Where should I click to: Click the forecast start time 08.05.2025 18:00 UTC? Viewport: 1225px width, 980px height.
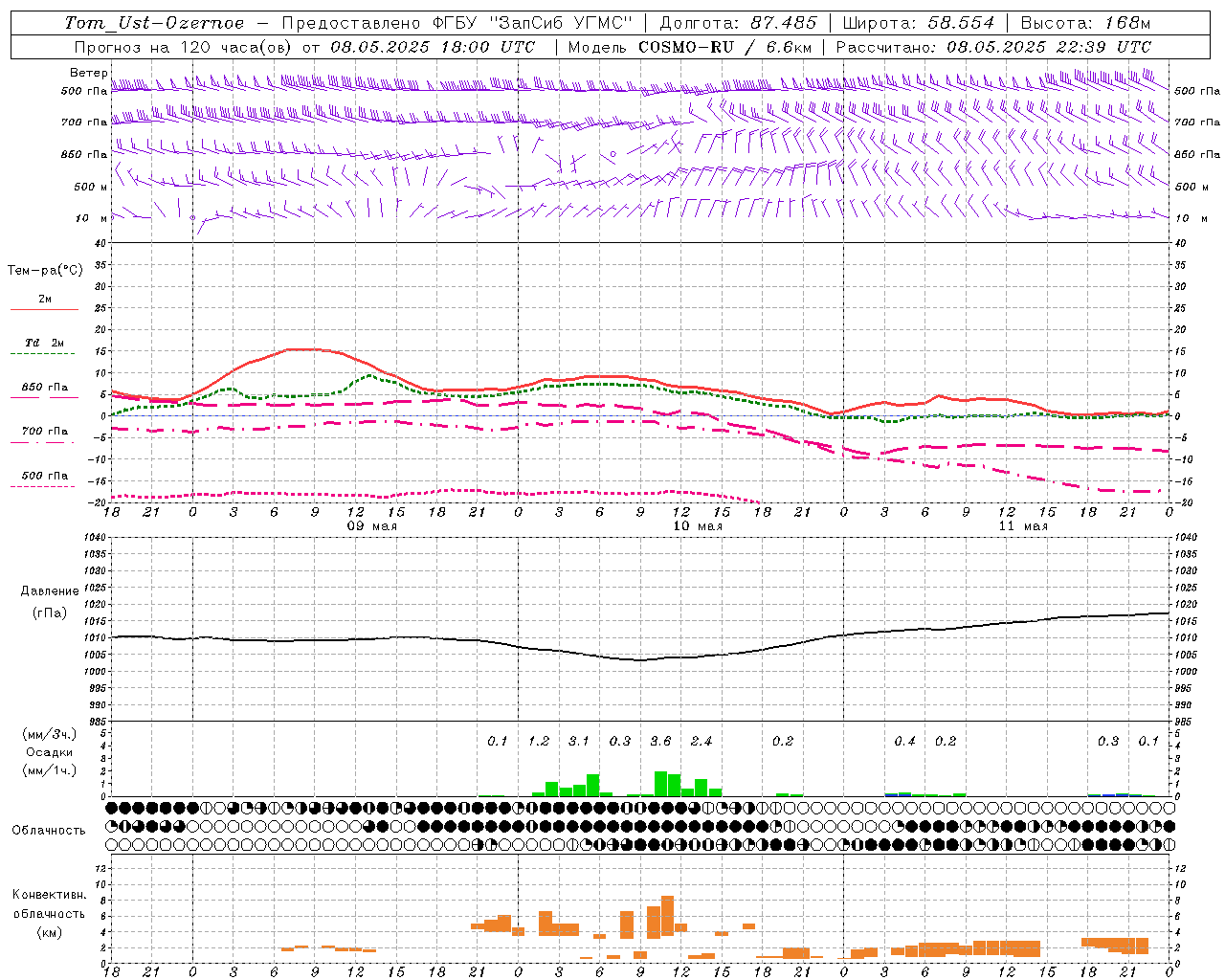(433, 47)
